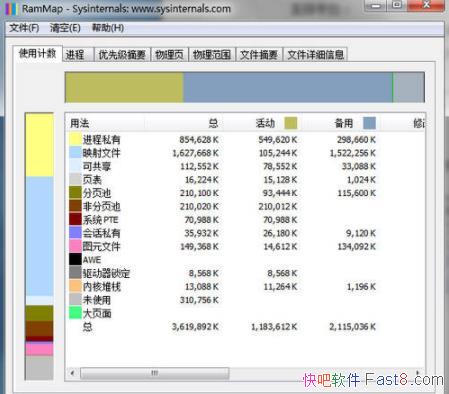
Task: Click the orange 内核堆栈 color swatch
Action: tap(75, 286)
